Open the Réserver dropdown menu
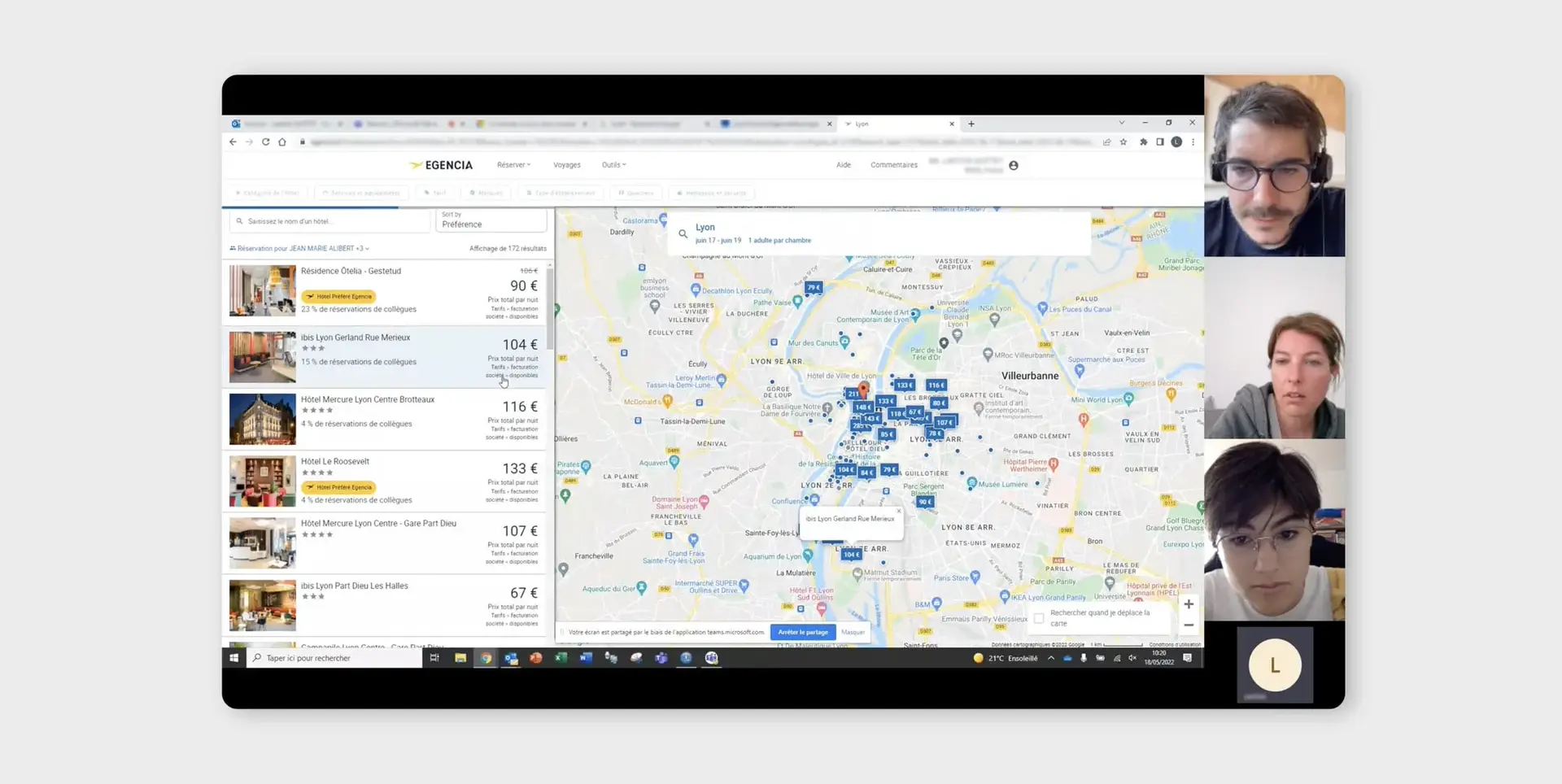The width and height of the screenshot is (1562, 784). [x=514, y=165]
